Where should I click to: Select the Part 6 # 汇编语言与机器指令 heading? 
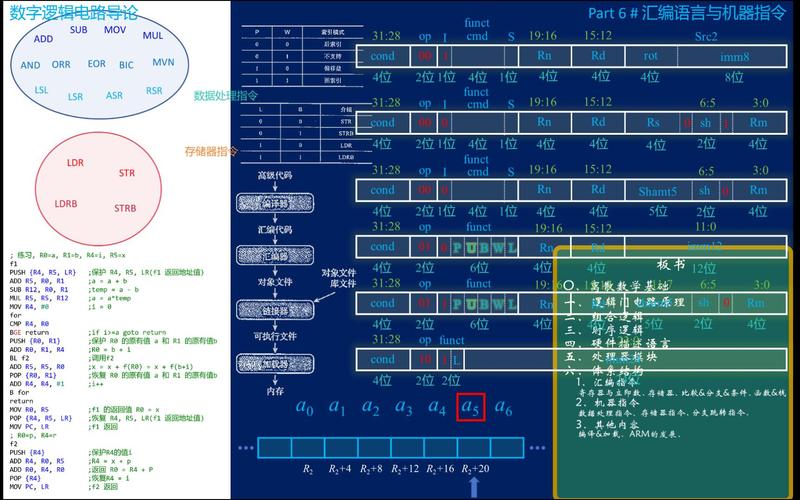[x=687, y=13]
